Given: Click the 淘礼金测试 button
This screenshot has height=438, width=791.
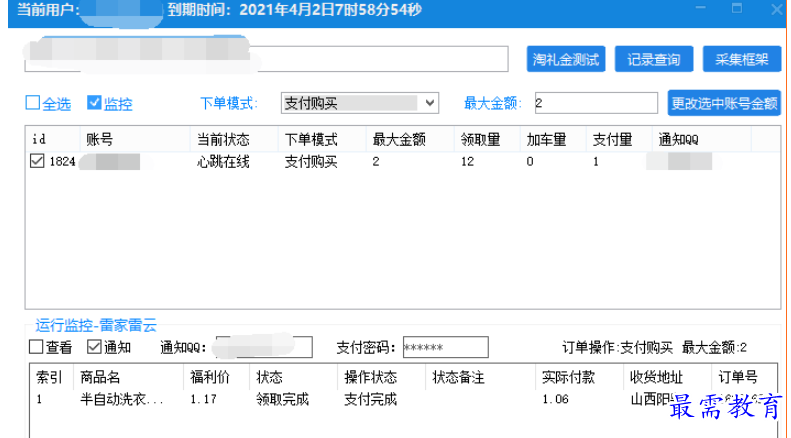Looking at the screenshot, I should [566, 59].
